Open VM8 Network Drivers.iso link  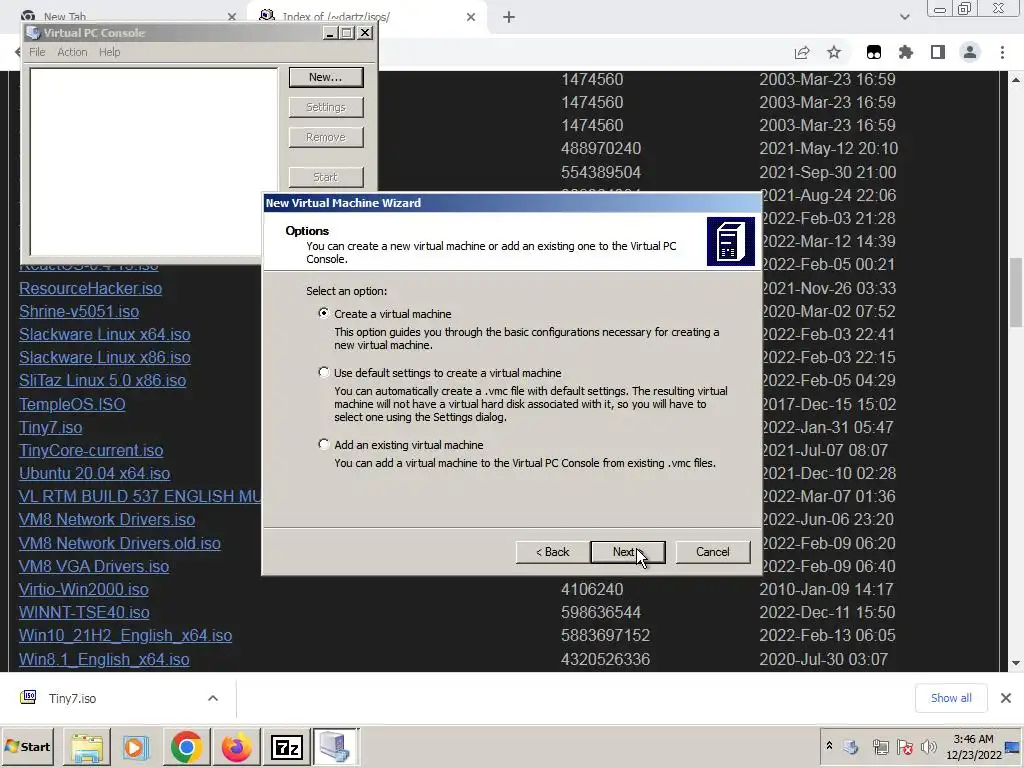point(106,519)
